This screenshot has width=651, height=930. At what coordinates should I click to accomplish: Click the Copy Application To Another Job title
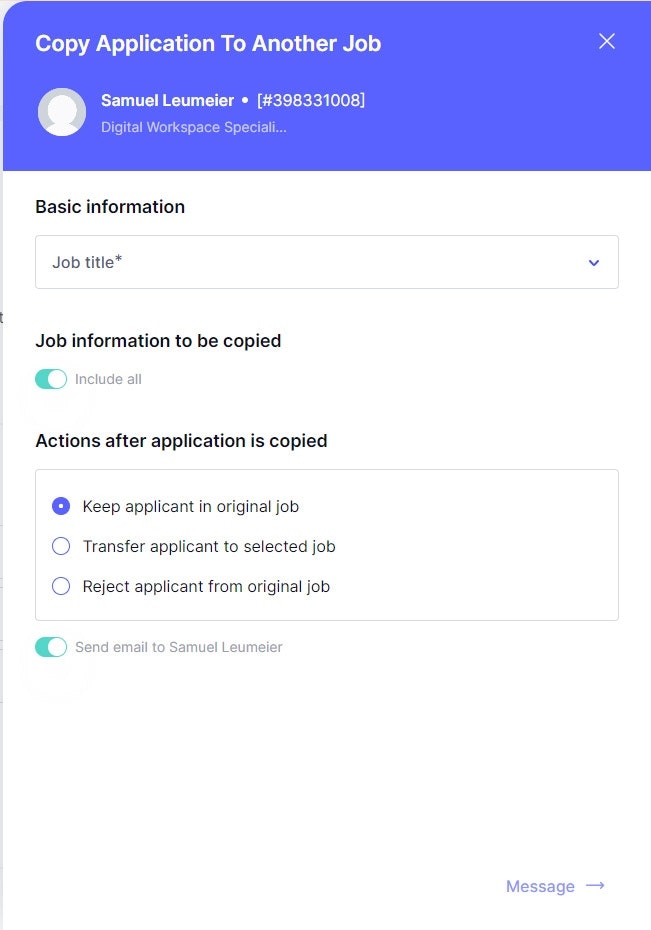click(208, 44)
